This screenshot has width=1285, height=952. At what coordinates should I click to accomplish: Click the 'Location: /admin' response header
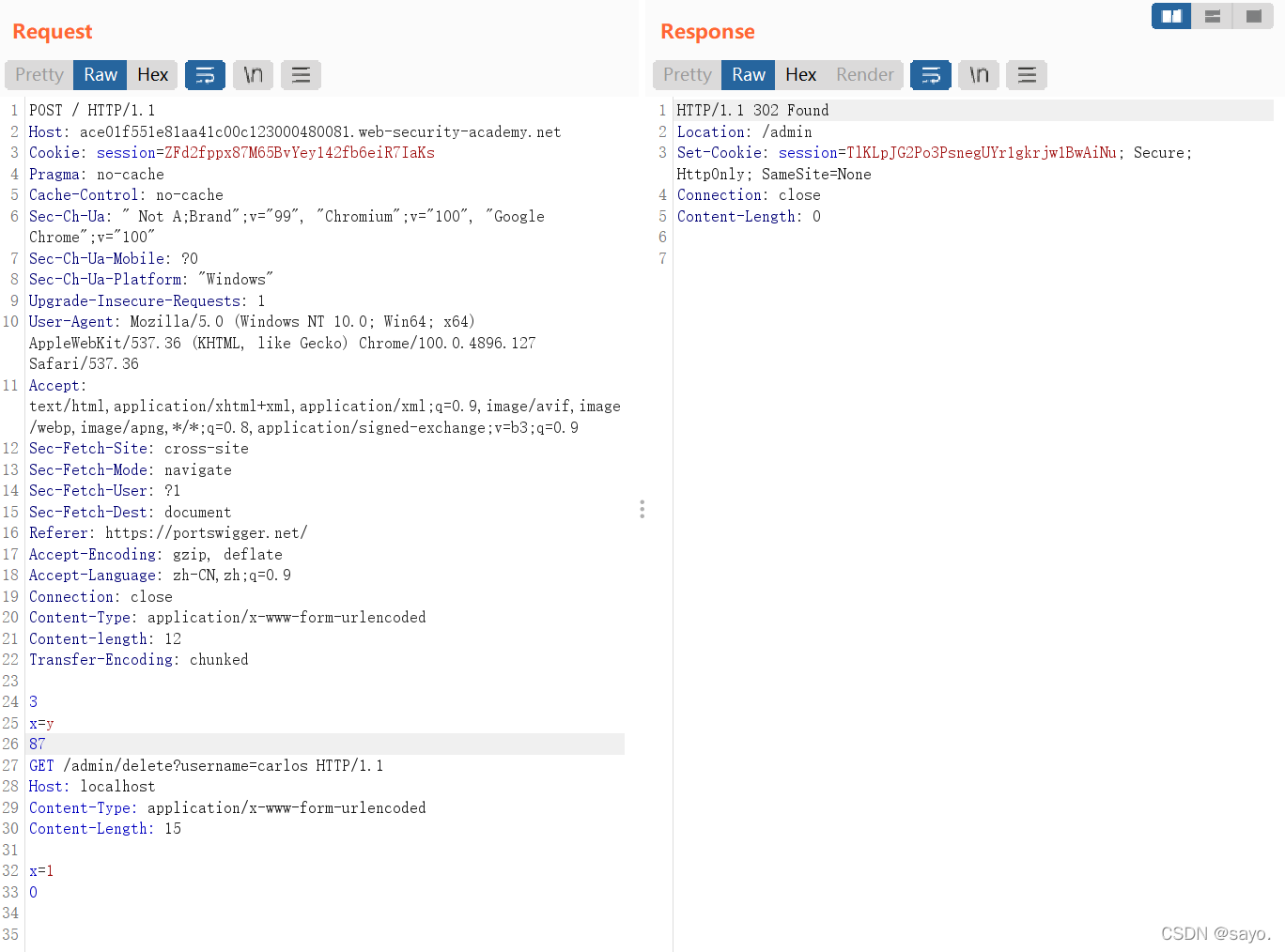[745, 132]
